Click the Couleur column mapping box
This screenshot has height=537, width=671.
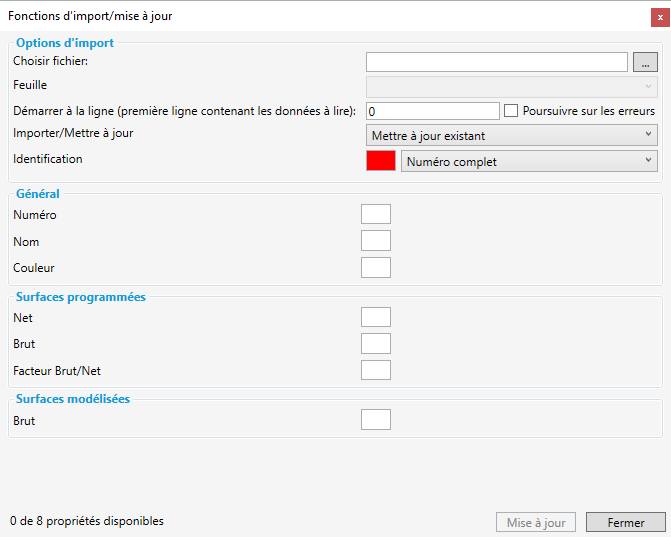pyautogui.click(x=375, y=267)
